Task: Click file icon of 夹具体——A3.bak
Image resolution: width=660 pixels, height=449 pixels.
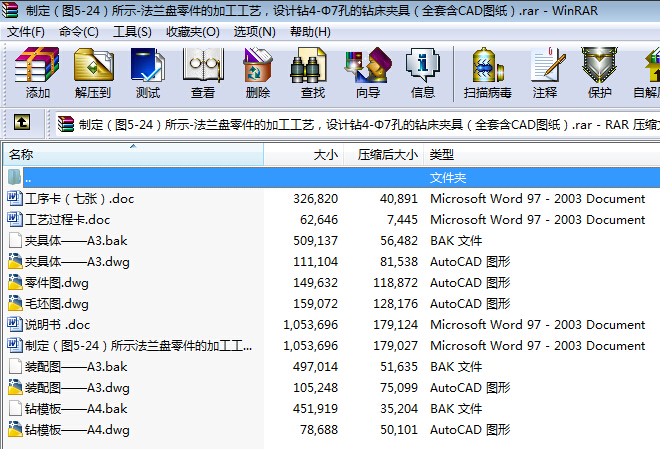Action: [x=16, y=240]
